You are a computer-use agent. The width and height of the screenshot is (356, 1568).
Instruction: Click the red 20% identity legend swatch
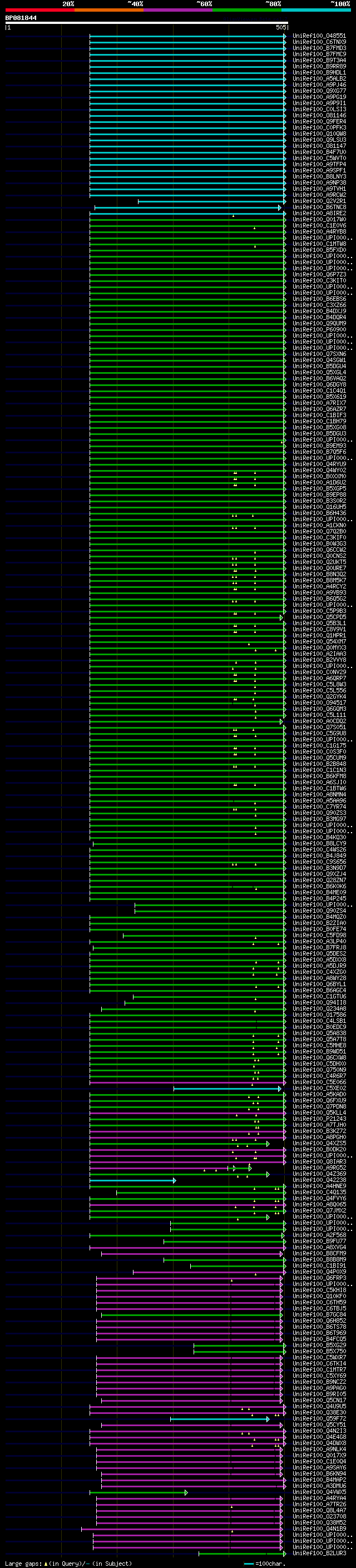coord(39,10)
